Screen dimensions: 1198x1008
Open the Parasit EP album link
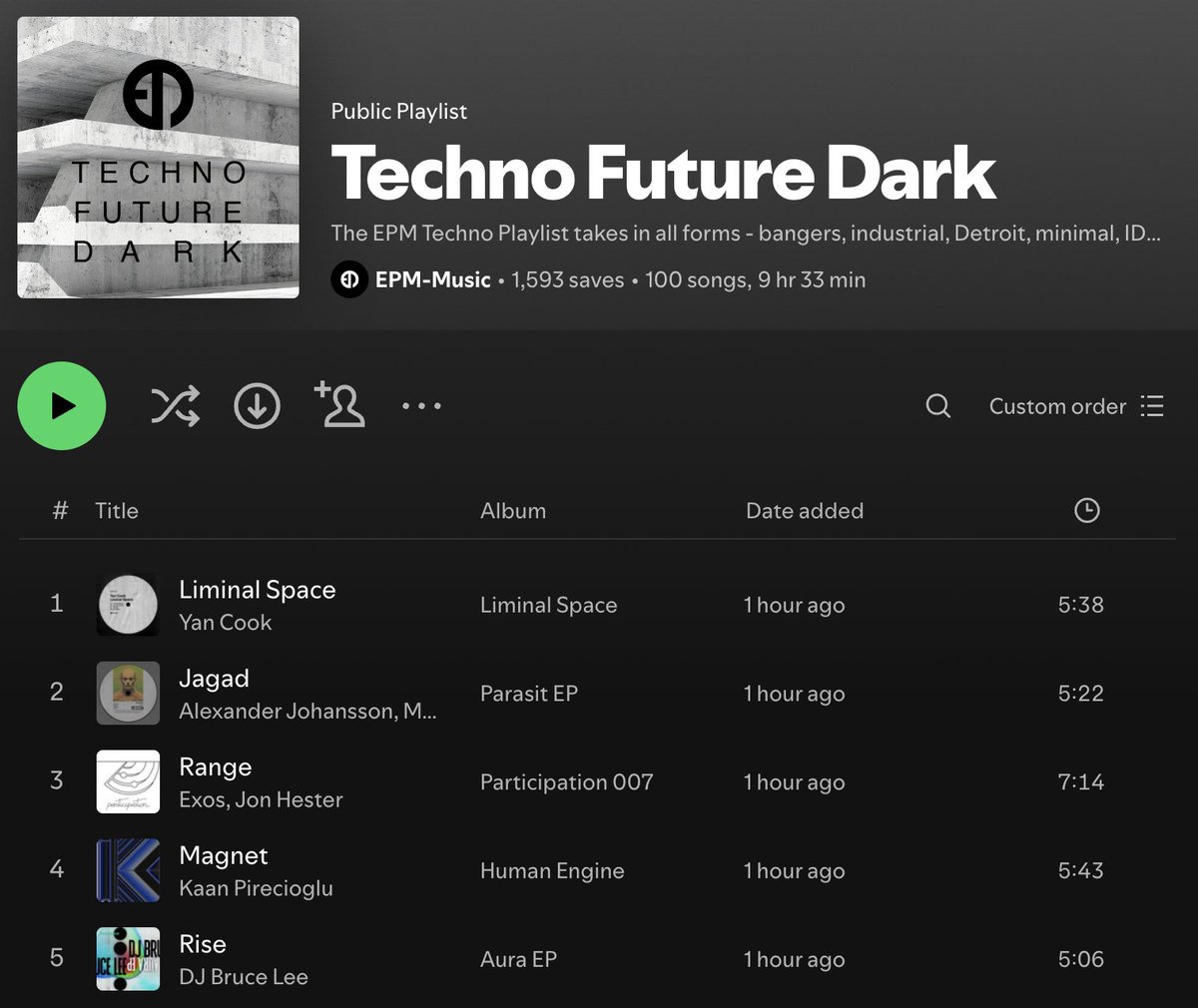tap(529, 694)
